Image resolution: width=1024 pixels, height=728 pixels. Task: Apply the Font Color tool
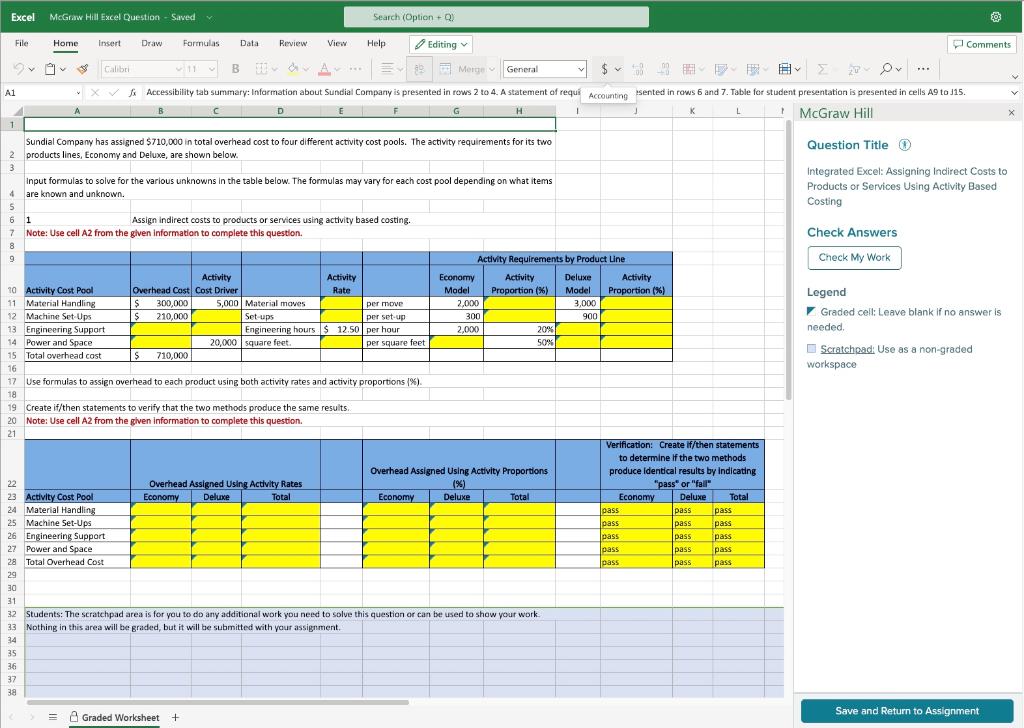tap(322, 70)
